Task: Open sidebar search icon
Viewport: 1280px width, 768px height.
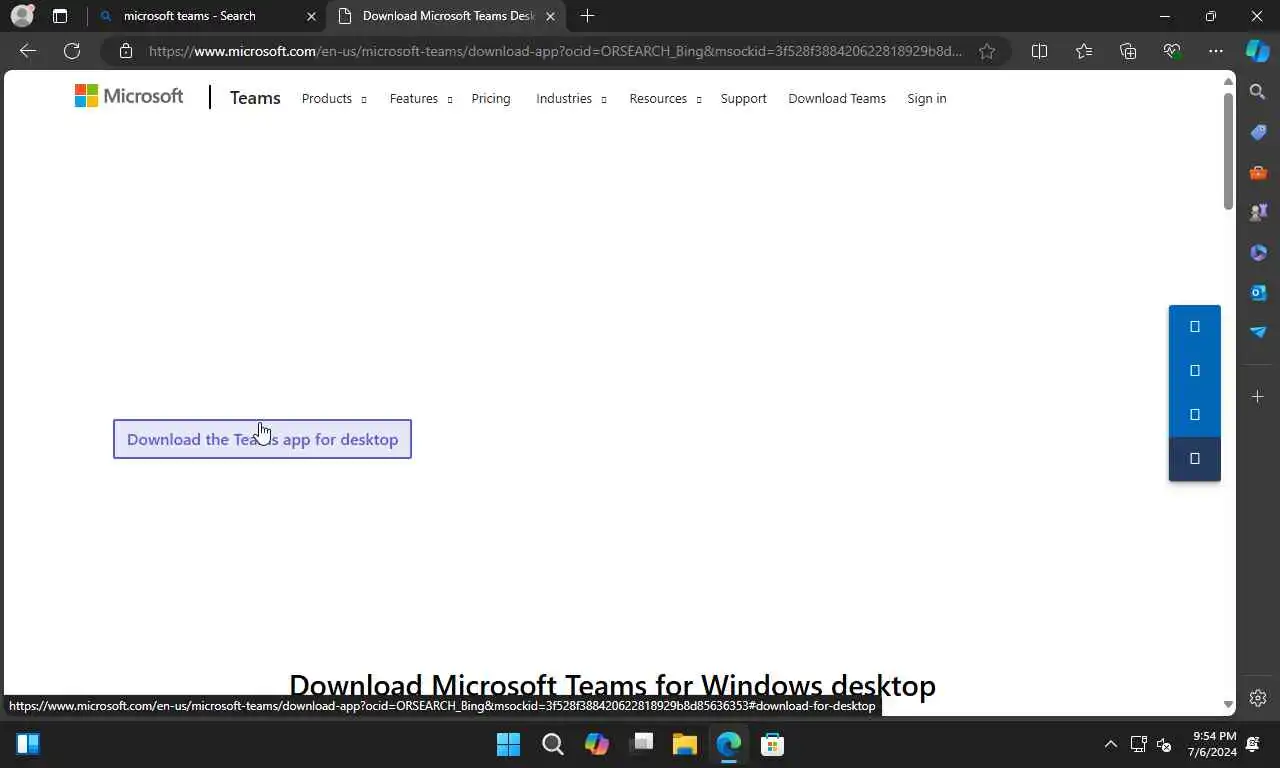Action: click(1258, 92)
